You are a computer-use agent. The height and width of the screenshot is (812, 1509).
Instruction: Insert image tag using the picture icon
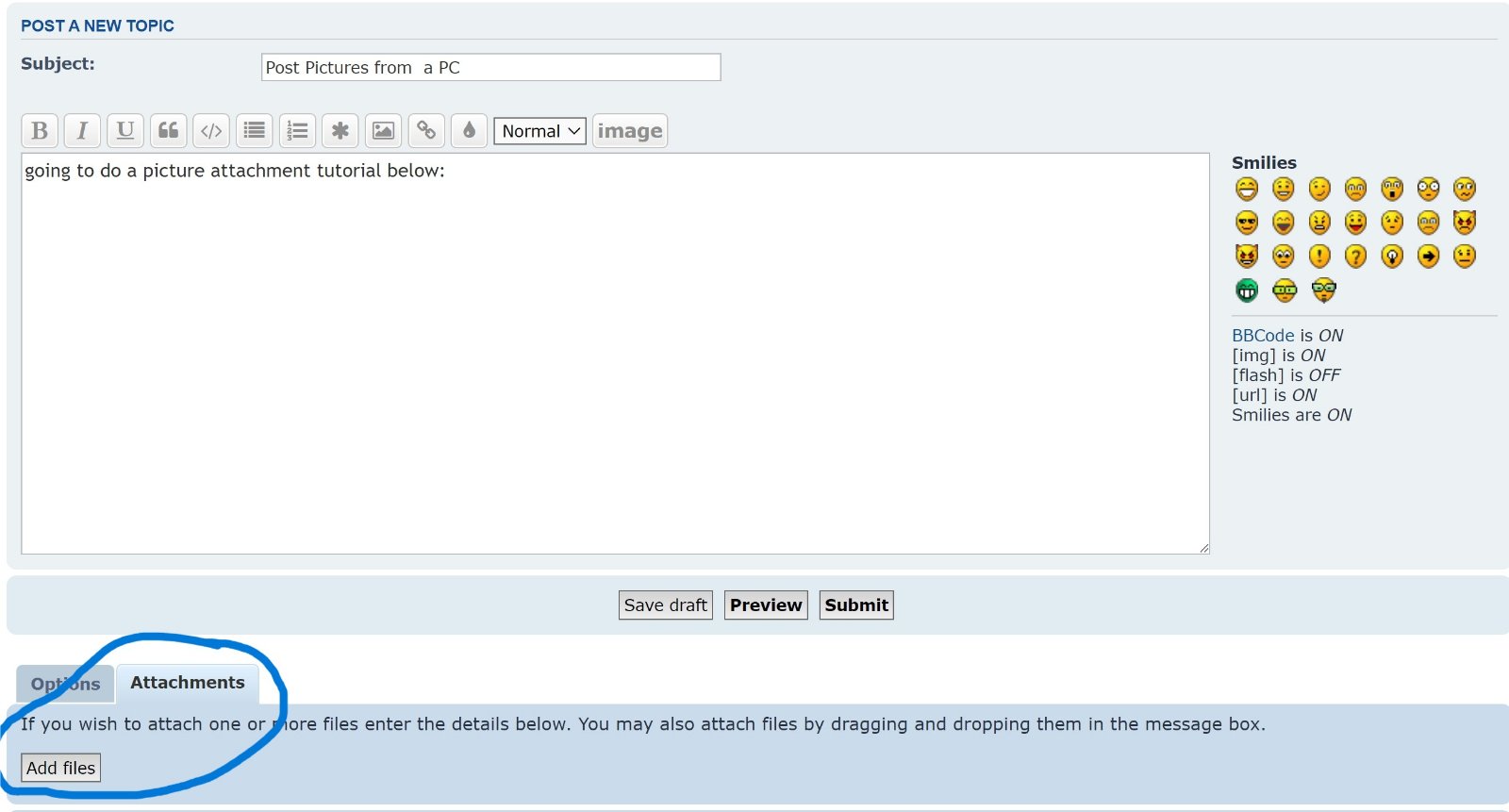click(x=383, y=130)
